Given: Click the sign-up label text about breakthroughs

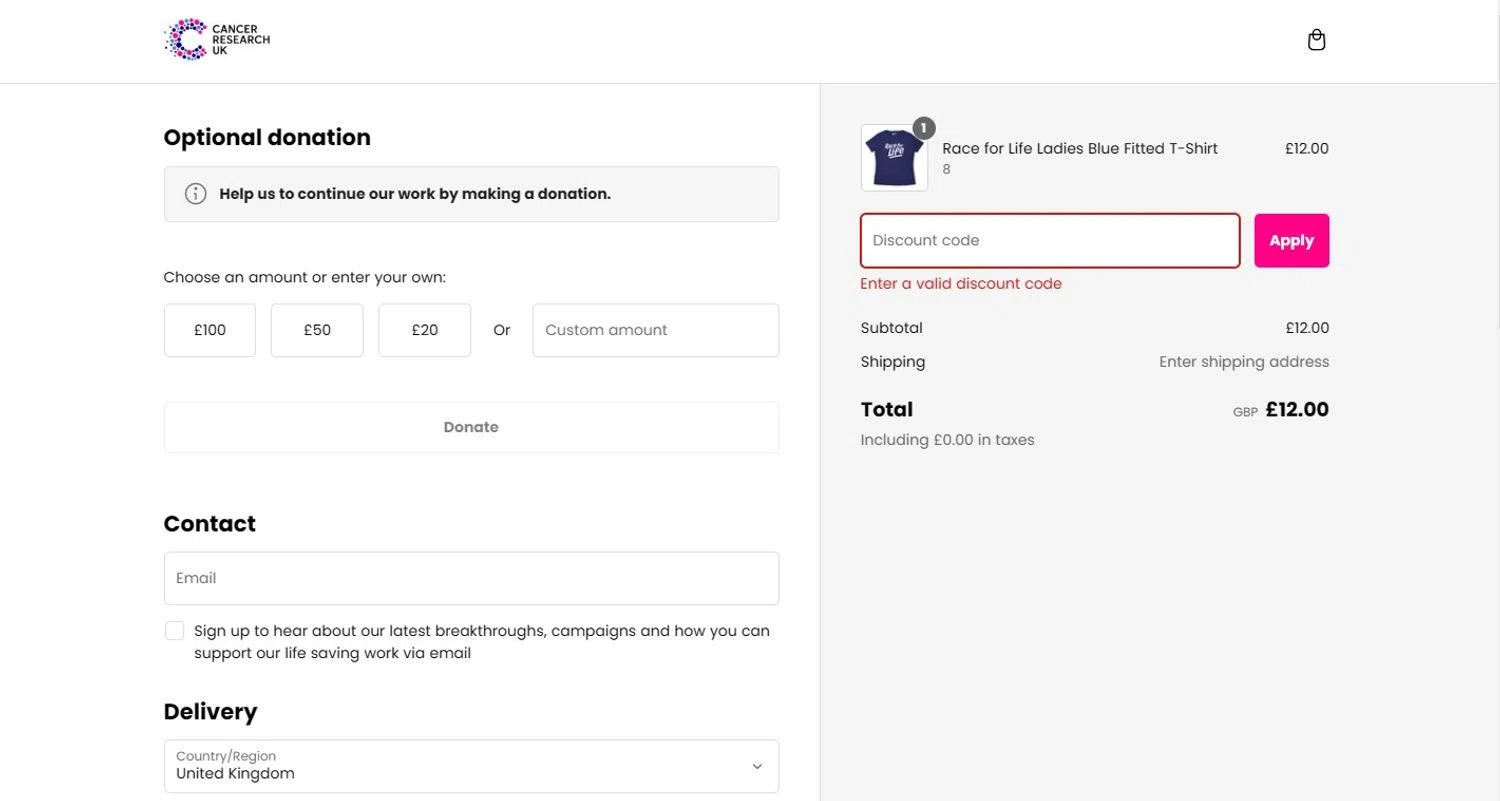Looking at the screenshot, I should click(x=481, y=642).
